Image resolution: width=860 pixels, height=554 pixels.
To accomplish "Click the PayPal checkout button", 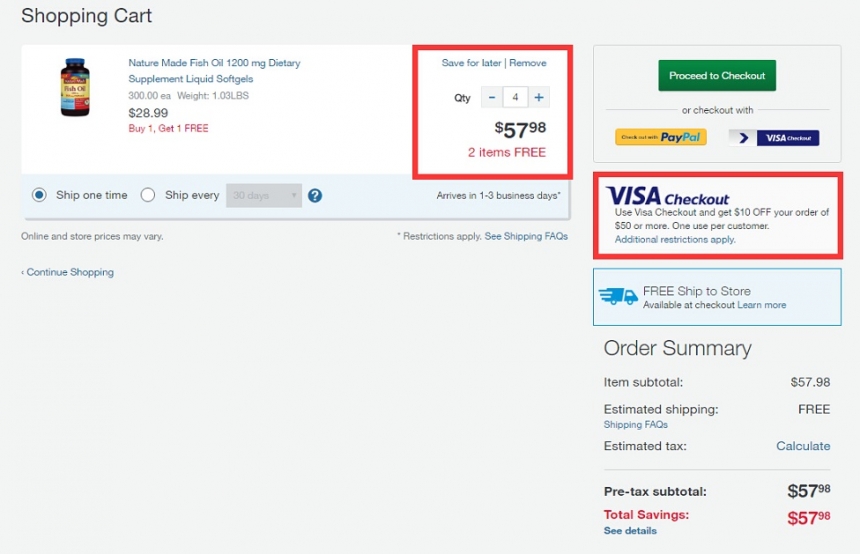I will pos(661,137).
